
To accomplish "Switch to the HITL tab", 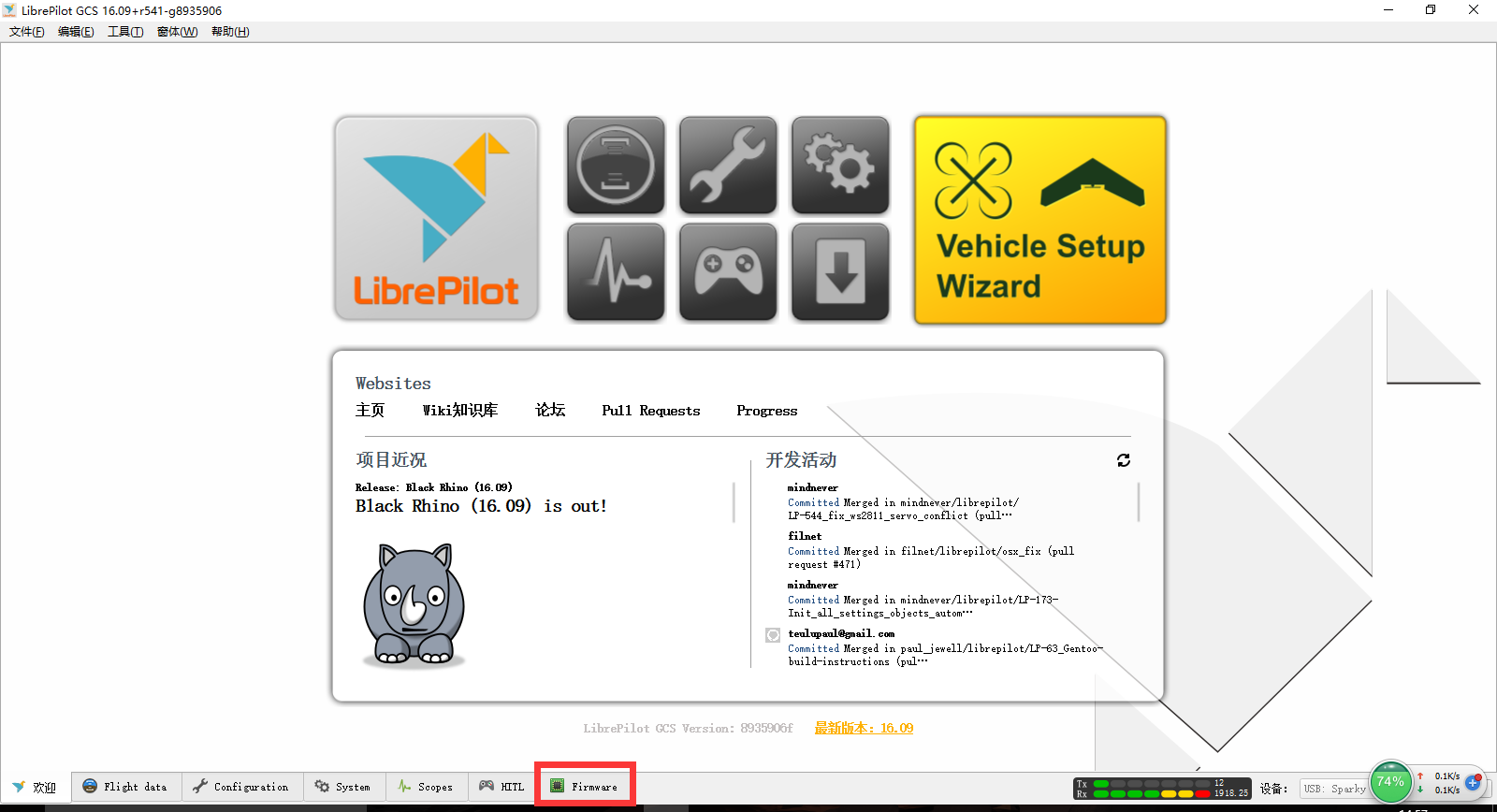I will pyautogui.click(x=501, y=787).
